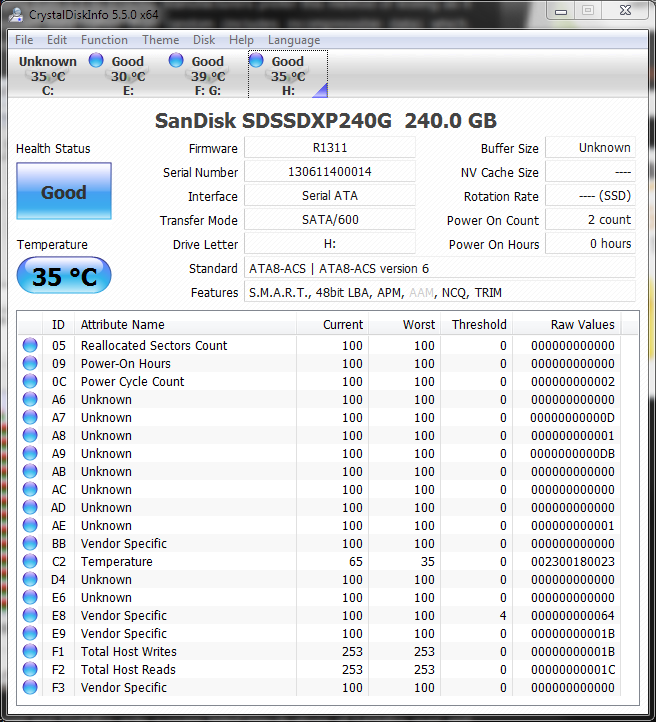
Task: Open the Function menu
Action: tap(104, 40)
